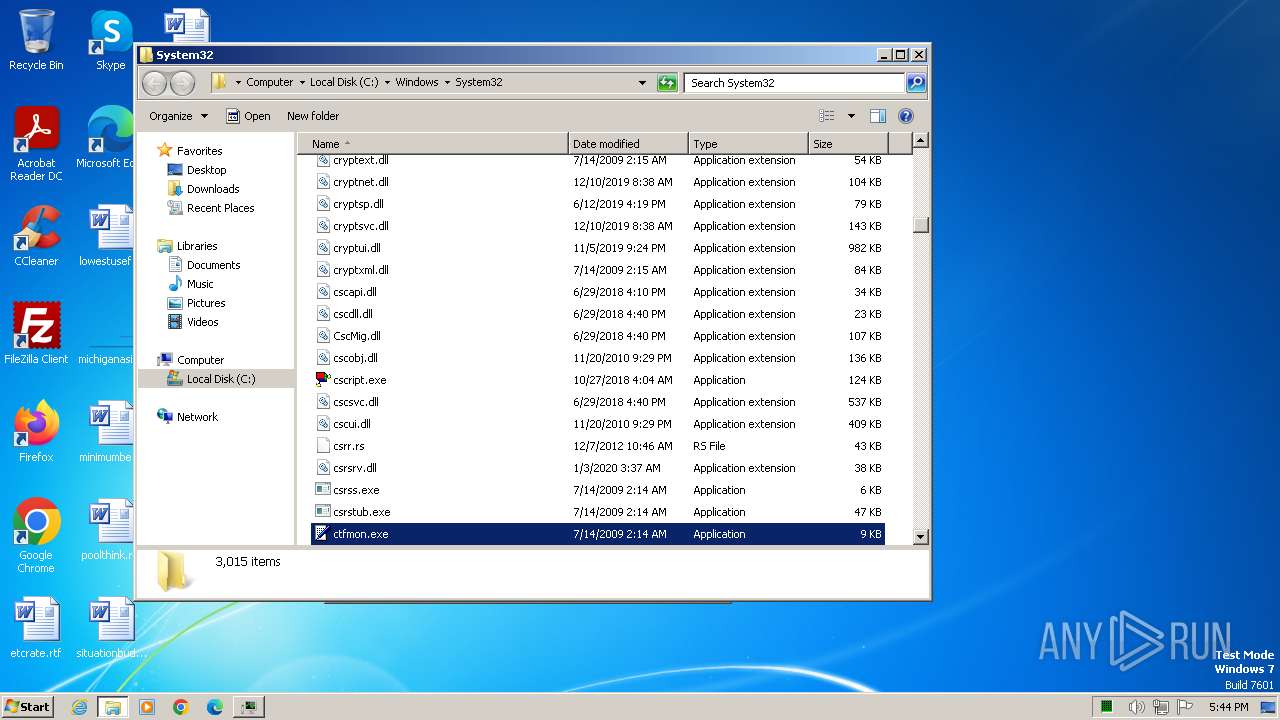Click the Change your view icon

pyautogui.click(x=826, y=116)
